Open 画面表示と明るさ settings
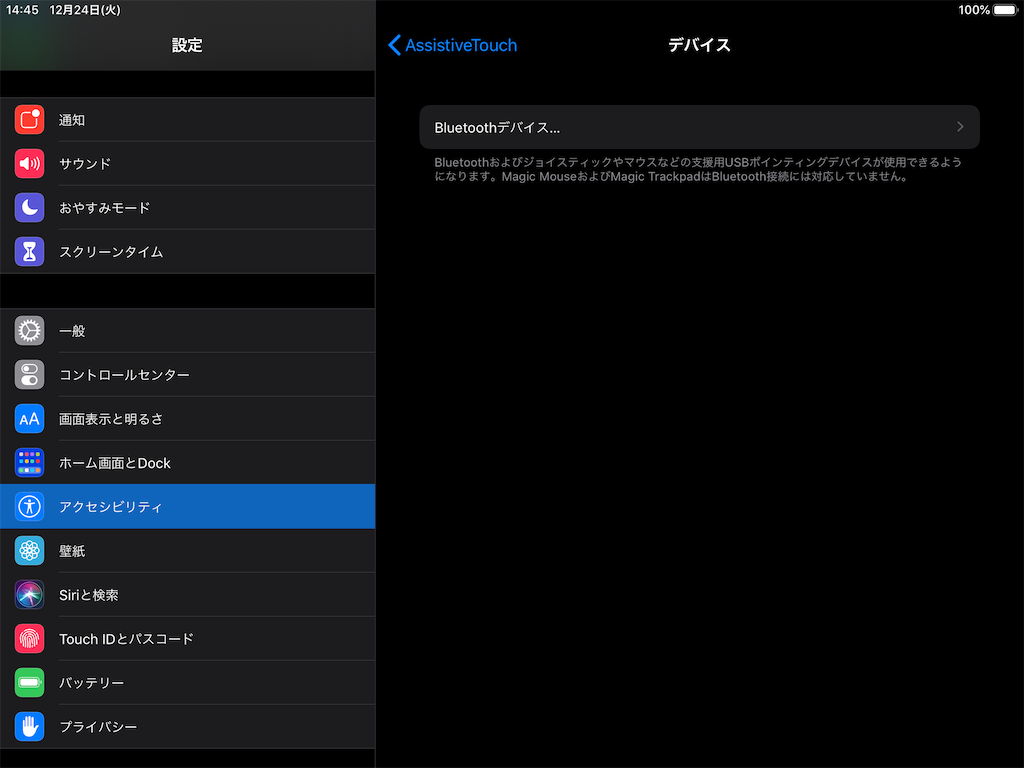1024x768 pixels. 187,419
